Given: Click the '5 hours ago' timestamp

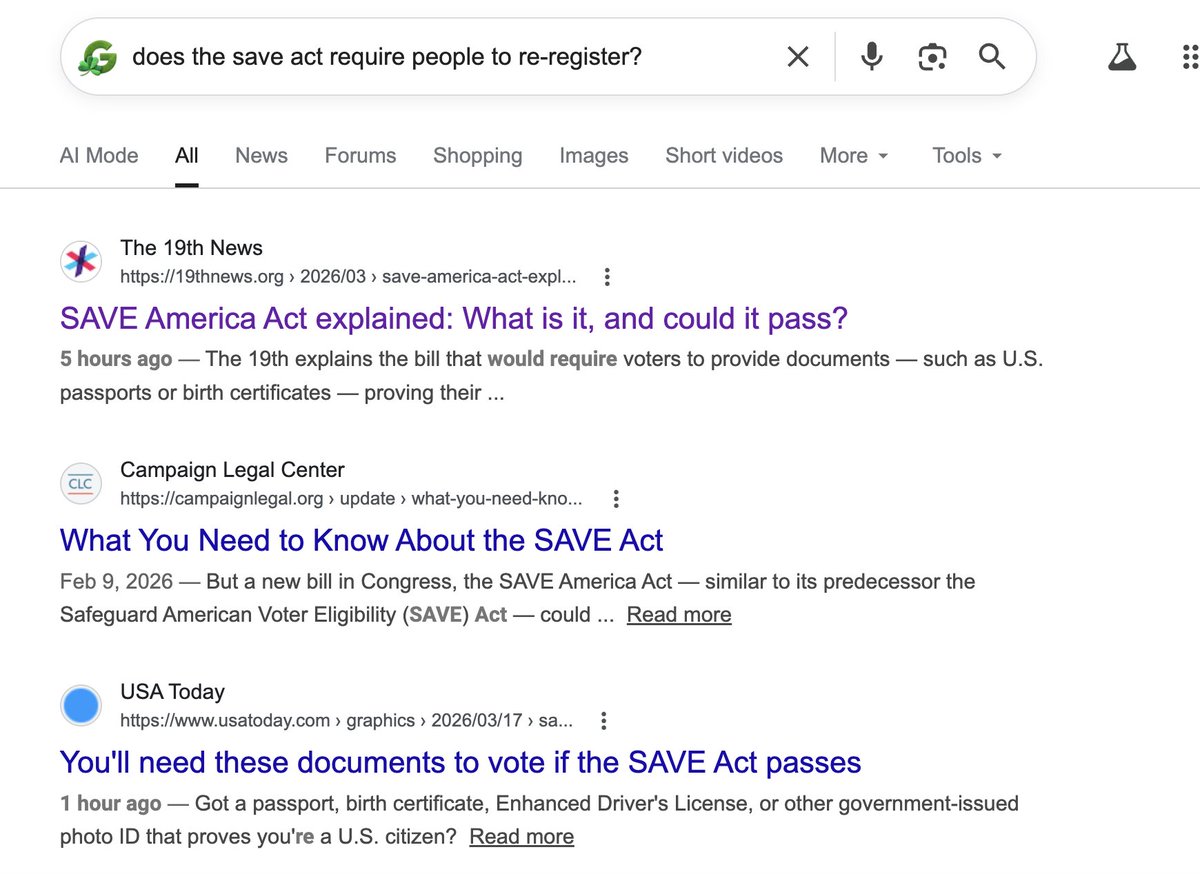Looking at the screenshot, I should [x=116, y=359].
